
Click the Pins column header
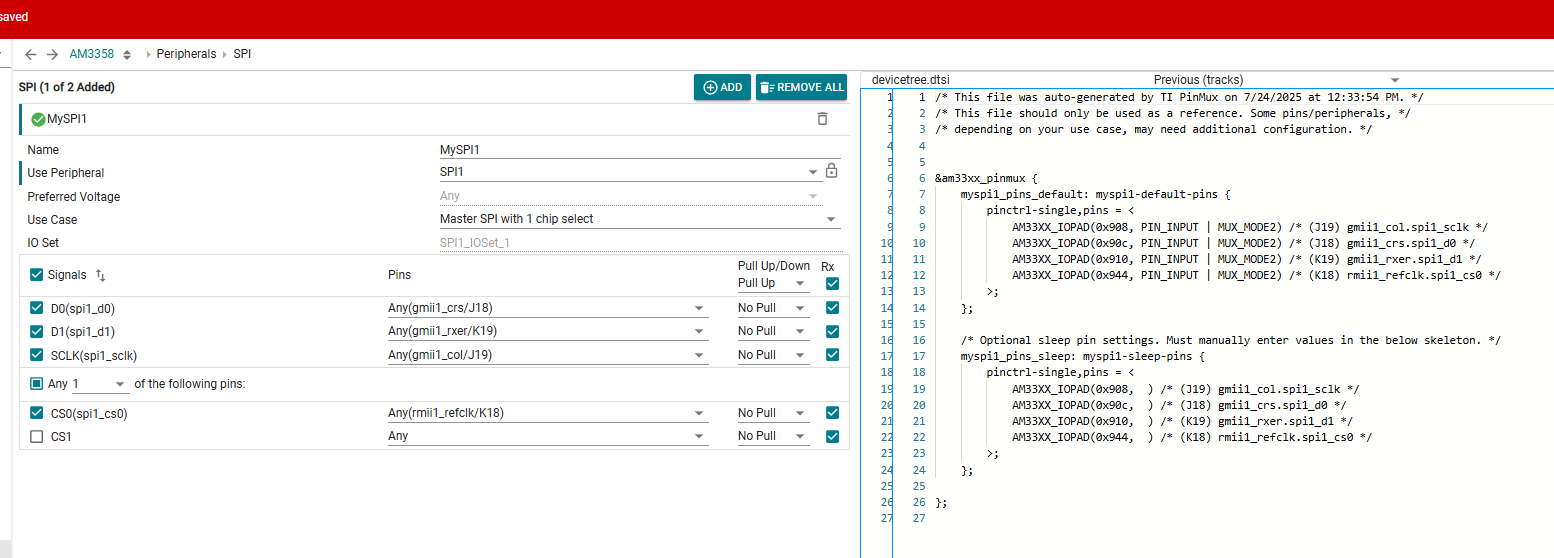[x=399, y=274]
